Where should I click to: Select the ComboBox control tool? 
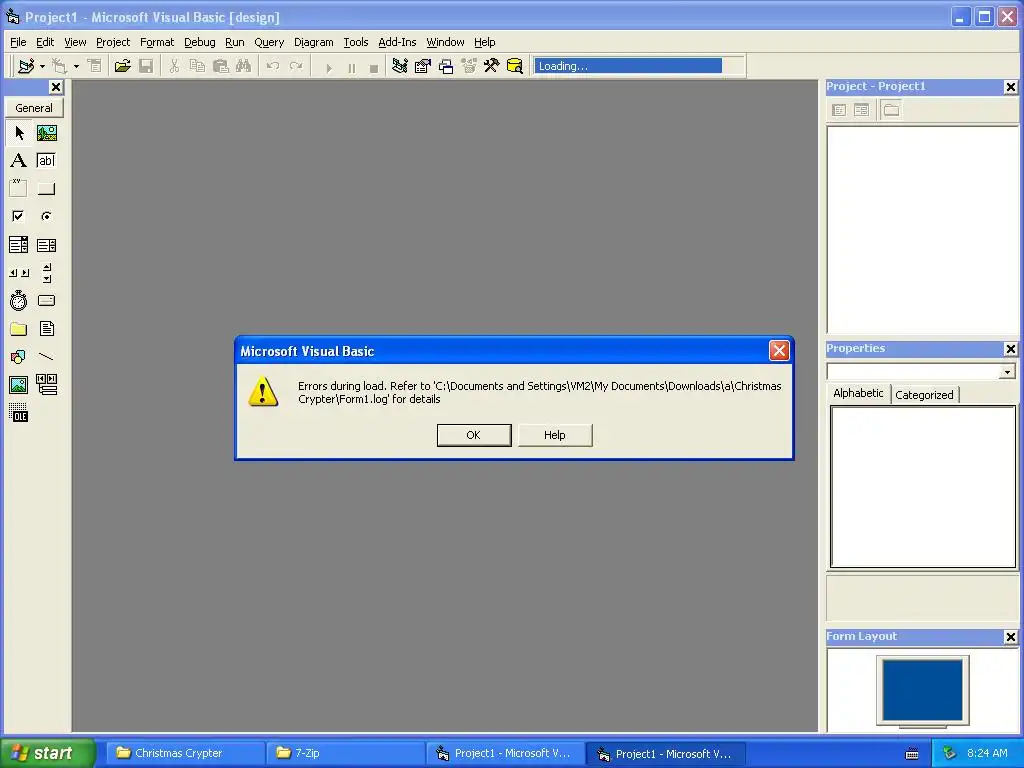19,245
